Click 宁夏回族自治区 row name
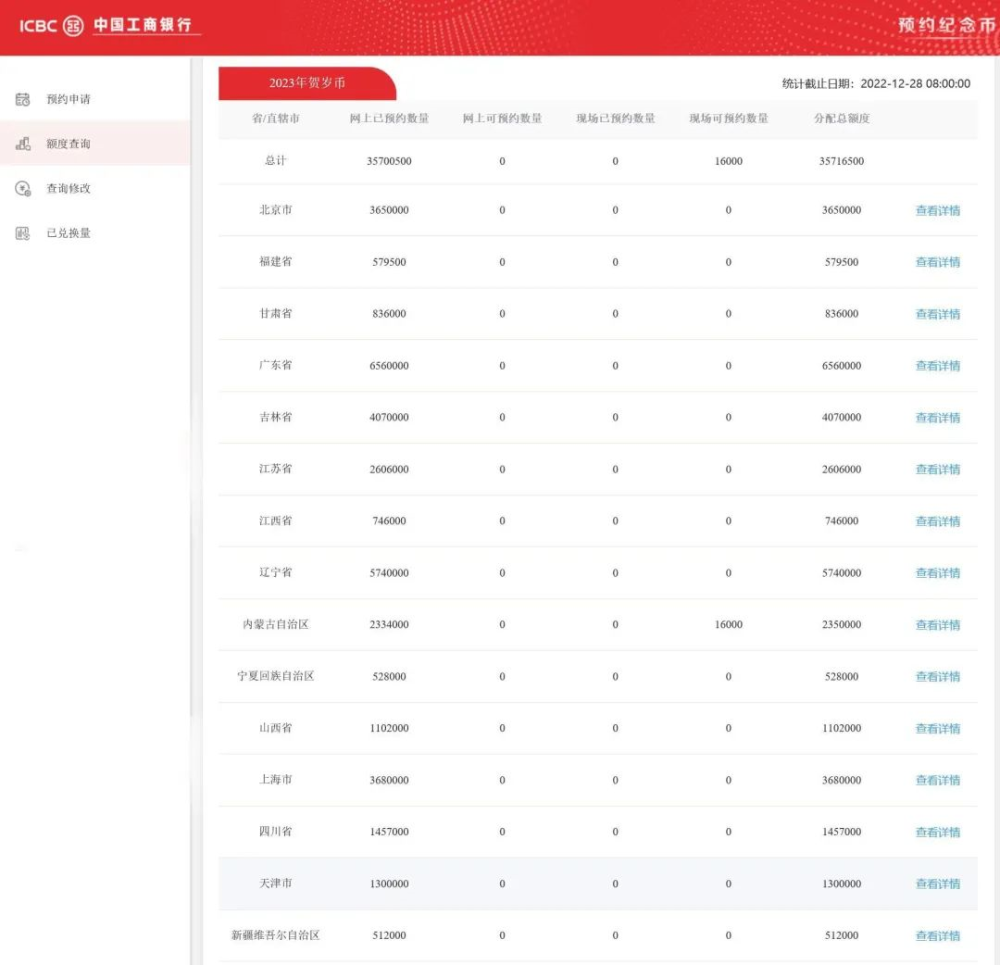 click(x=276, y=676)
